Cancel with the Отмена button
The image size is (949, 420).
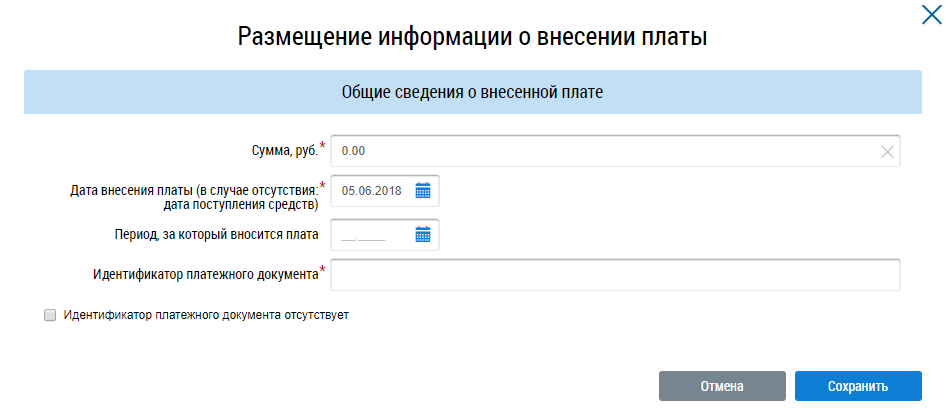[722, 386]
